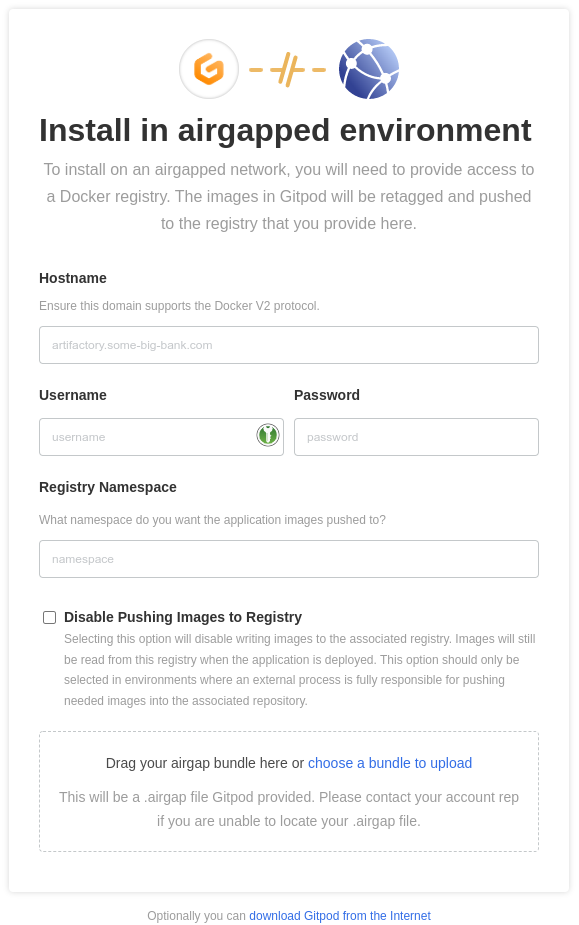The height and width of the screenshot is (925, 579).
Task: Click the Username field label
Action: pyautogui.click(x=73, y=395)
